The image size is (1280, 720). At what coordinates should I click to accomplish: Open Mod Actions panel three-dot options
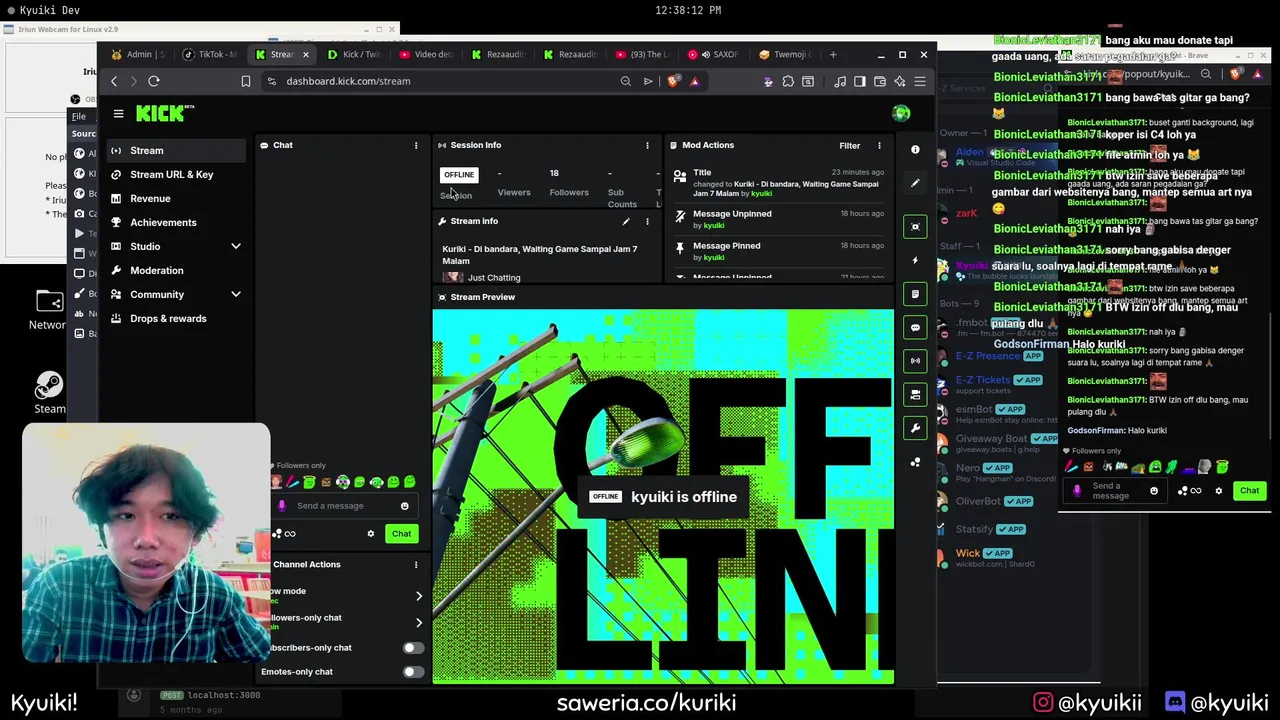coord(879,146)
